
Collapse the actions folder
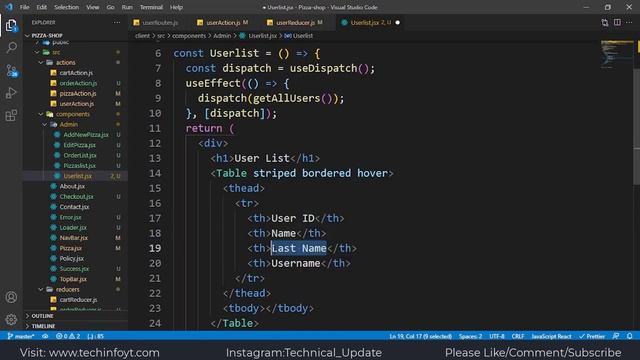pos(41,62)
